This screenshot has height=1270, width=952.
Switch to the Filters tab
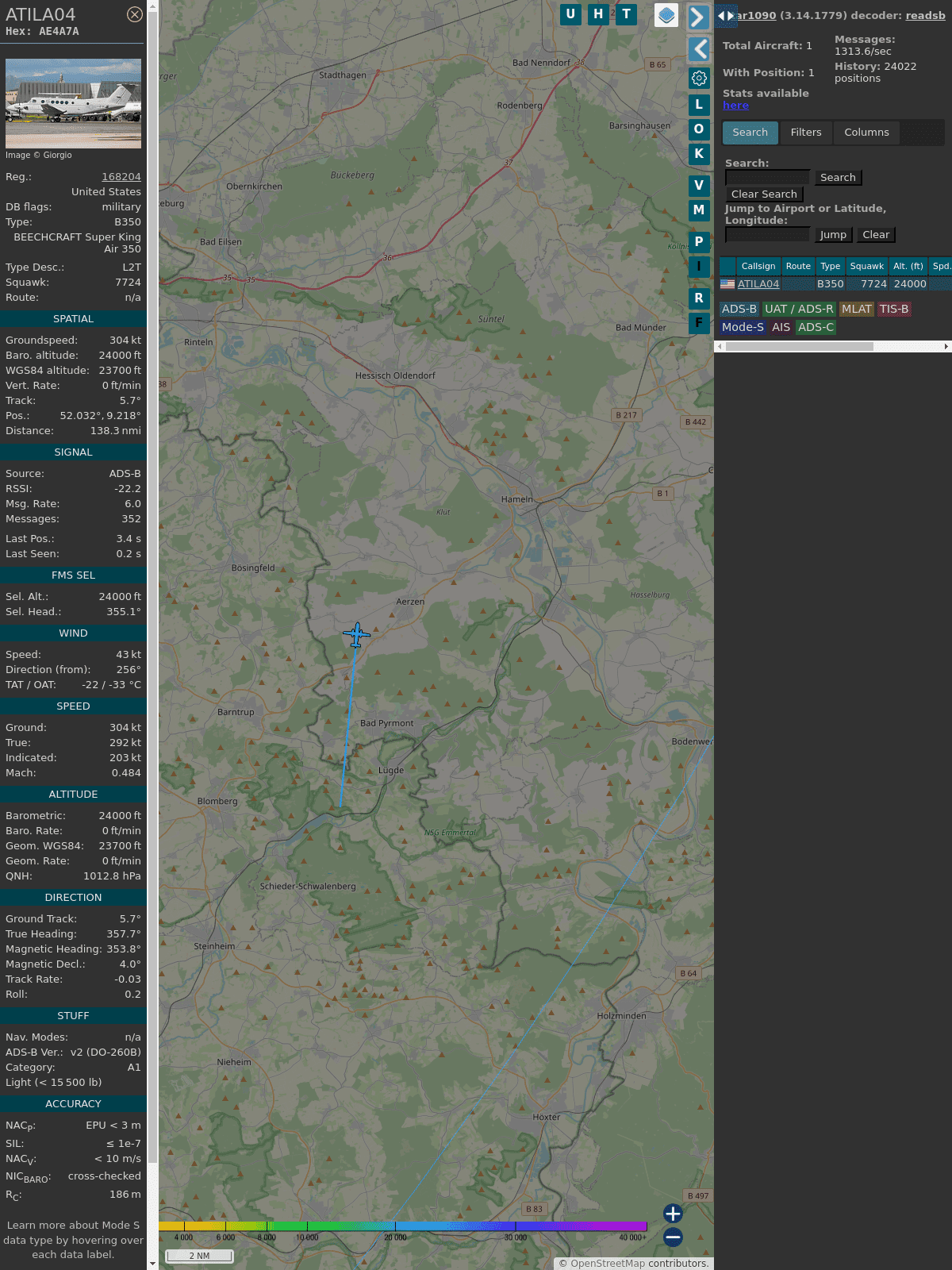point(806,133)
